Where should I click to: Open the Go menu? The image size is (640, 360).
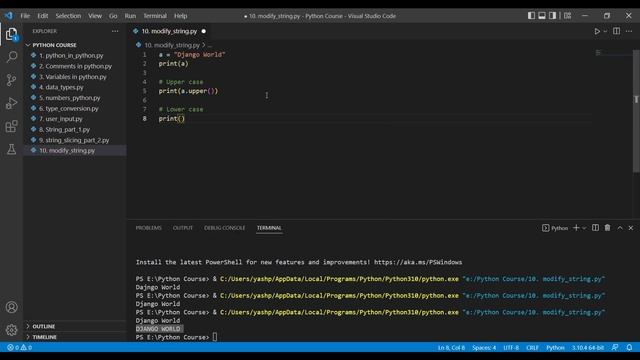click(x=113, y=16)
